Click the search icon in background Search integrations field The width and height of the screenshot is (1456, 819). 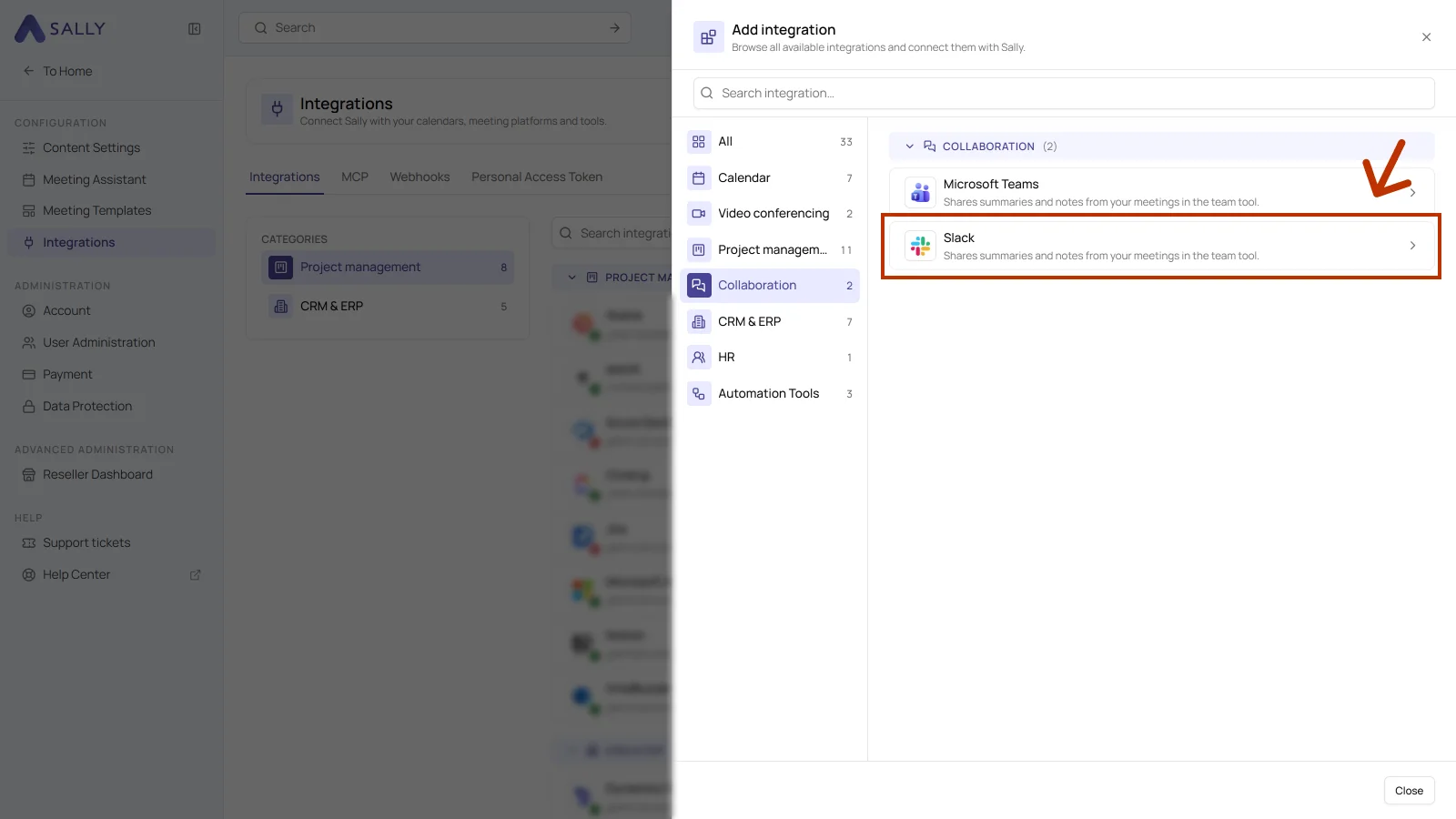tap(565, 233)
